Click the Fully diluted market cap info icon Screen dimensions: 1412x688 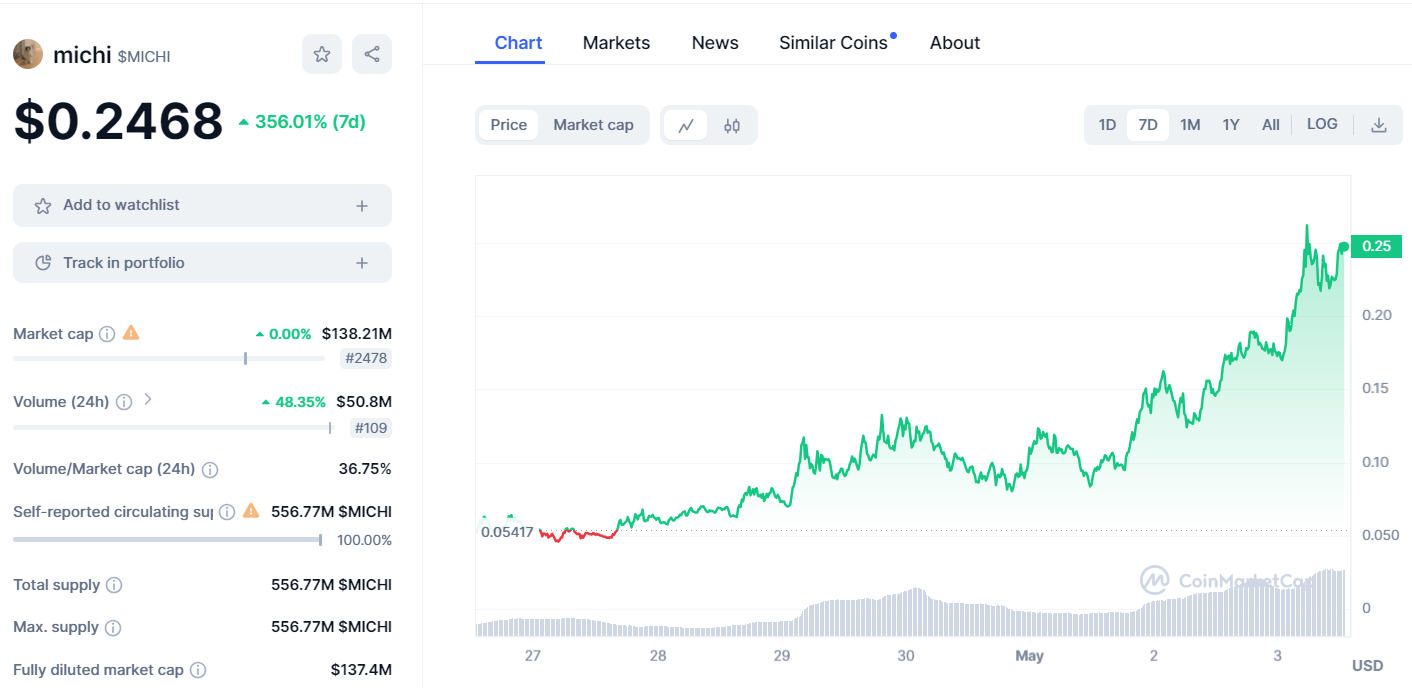click(198, 670)
